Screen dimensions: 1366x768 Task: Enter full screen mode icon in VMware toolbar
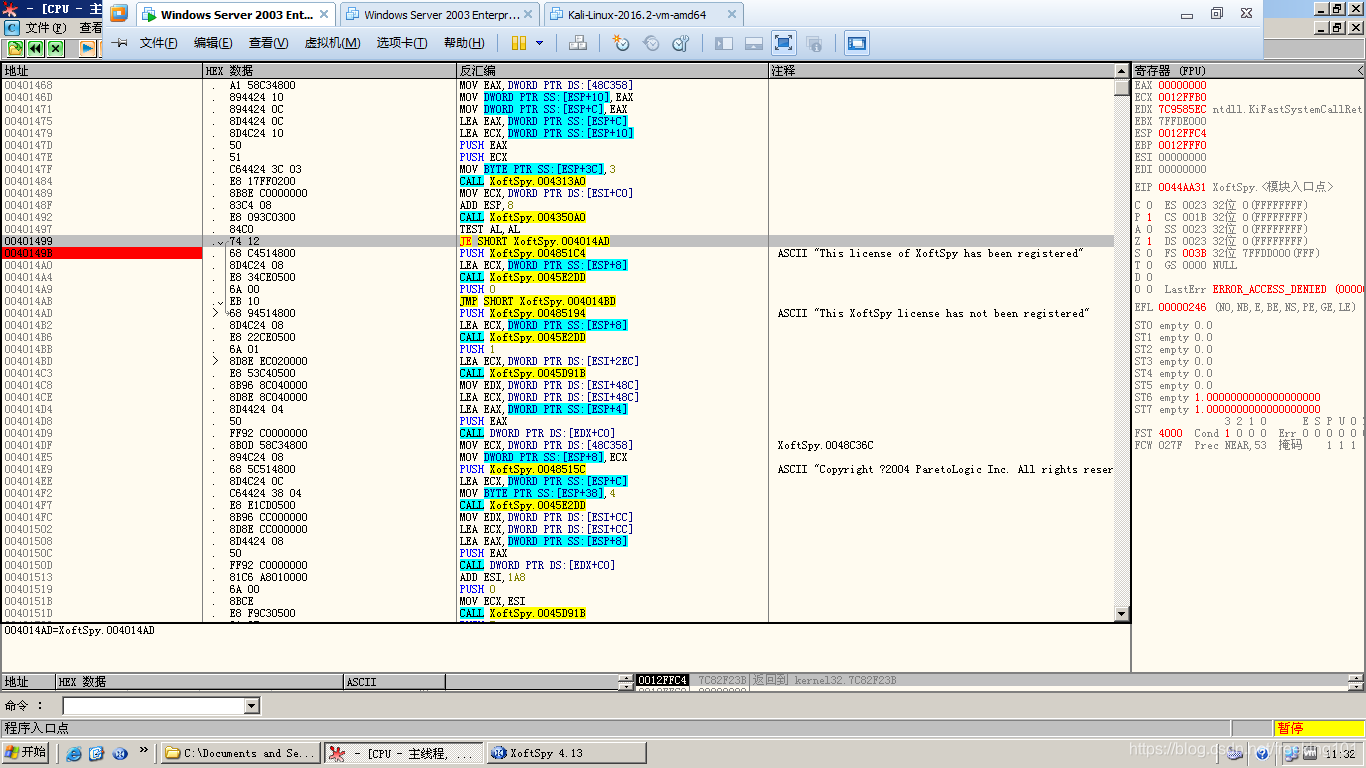click(783, 43)
